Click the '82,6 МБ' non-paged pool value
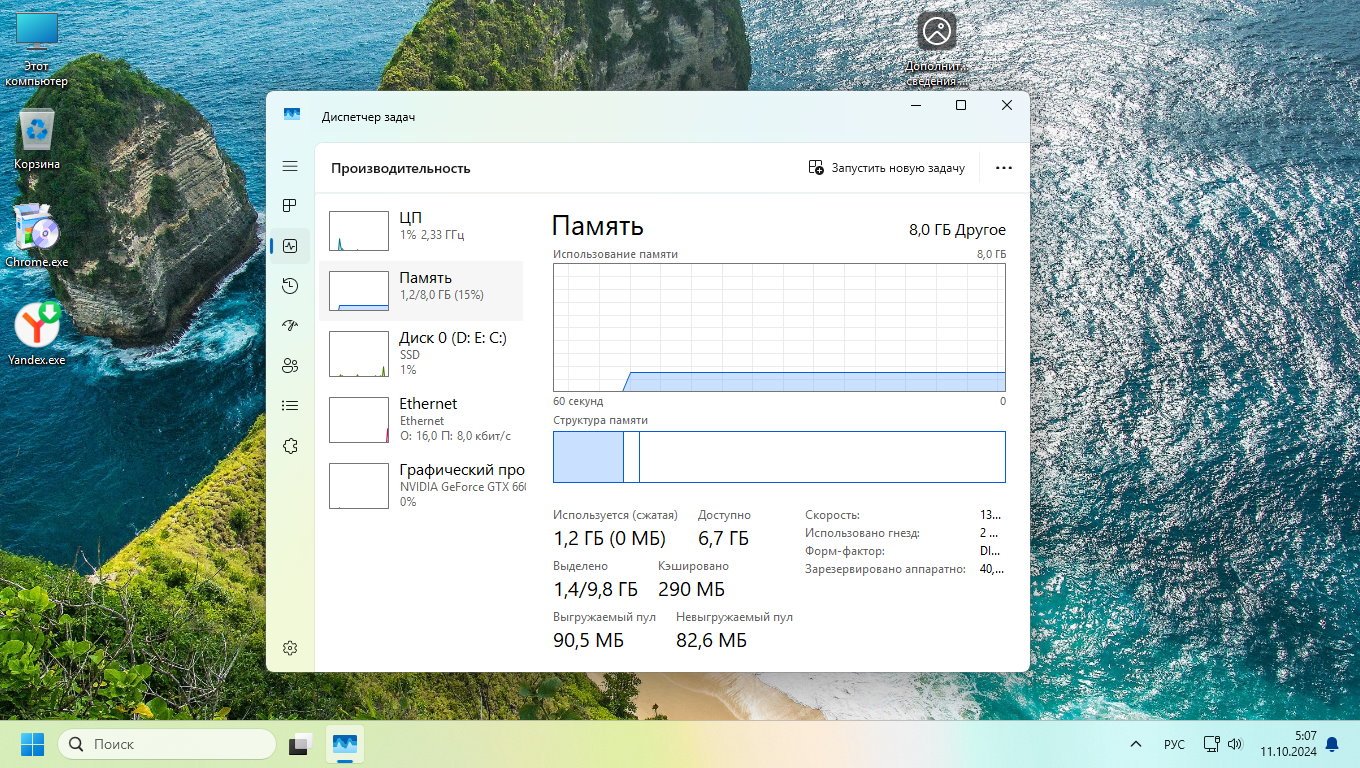This screenshot has height=768, width=1360. coord(711,641)
